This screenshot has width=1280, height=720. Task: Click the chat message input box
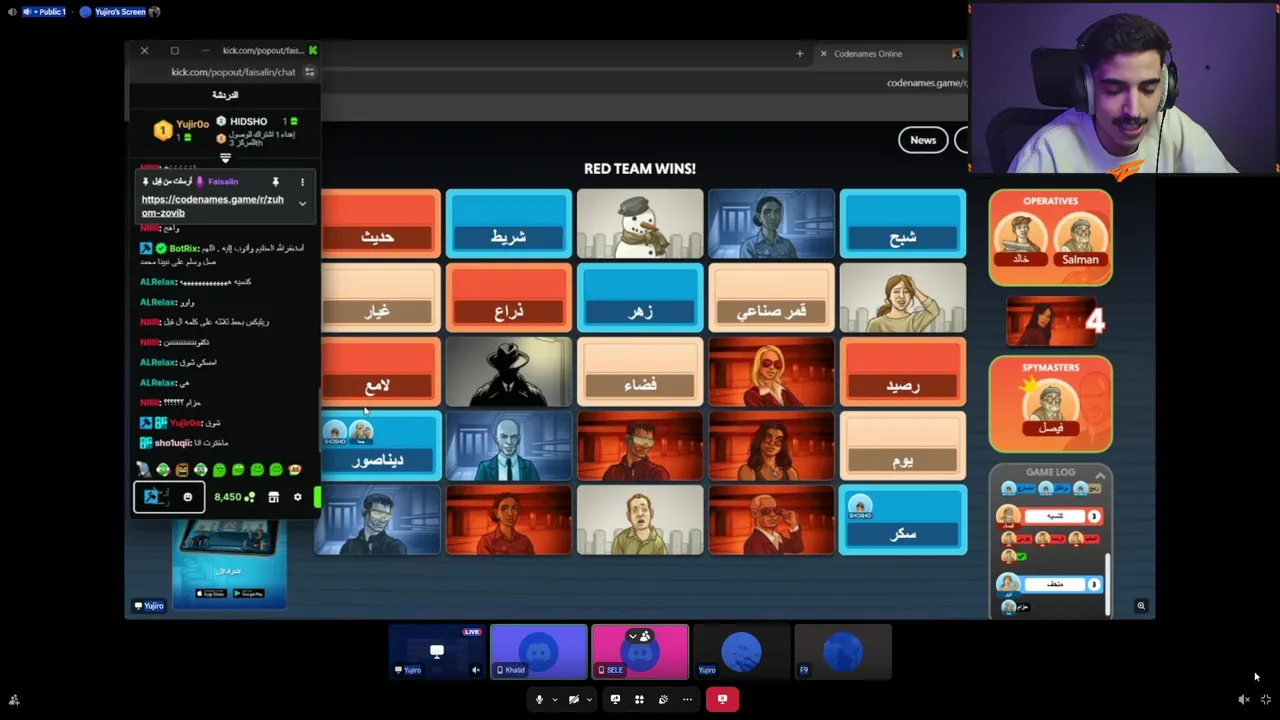[169, 497]
